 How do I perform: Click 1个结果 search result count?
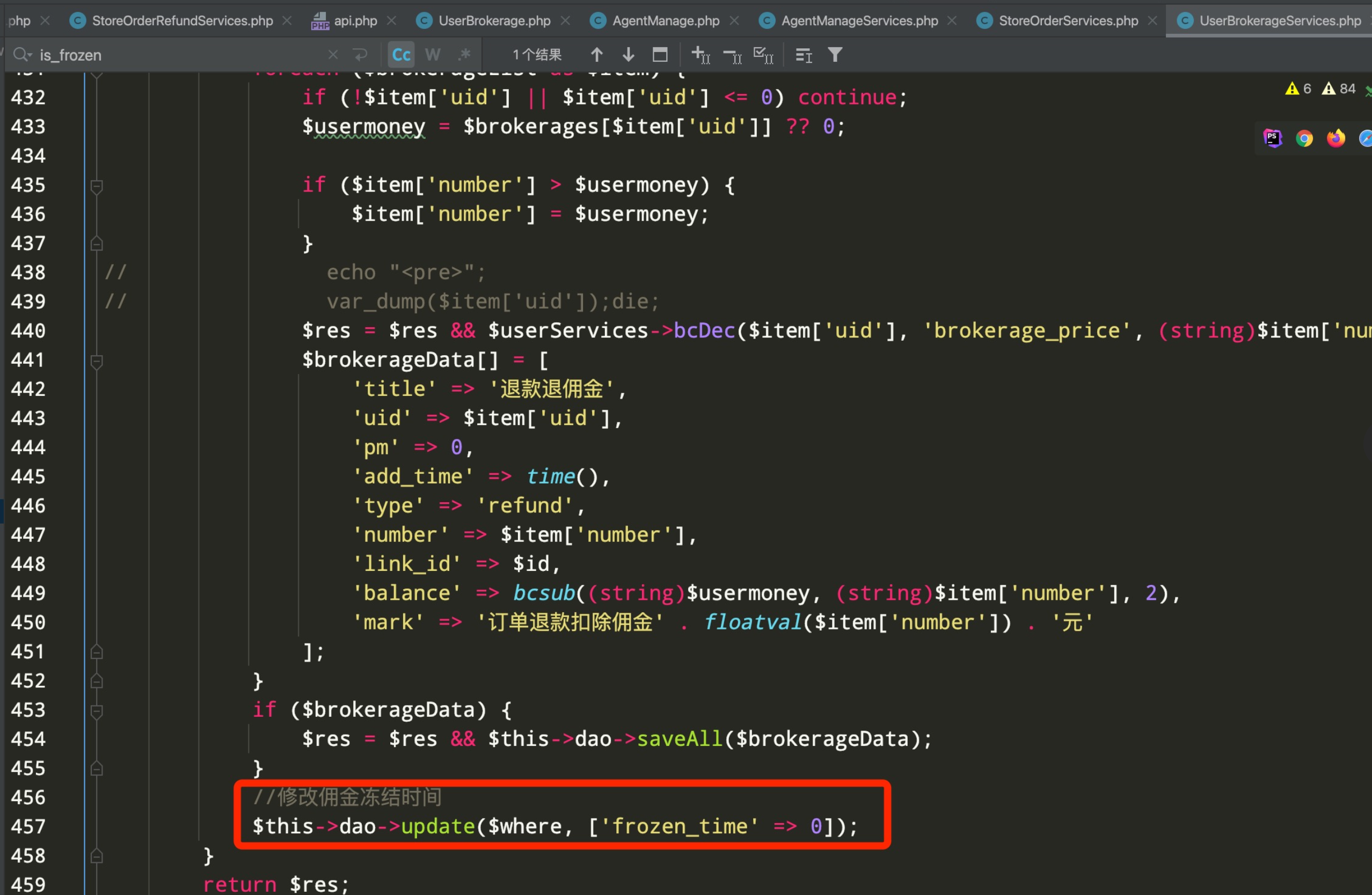point(537,55)
